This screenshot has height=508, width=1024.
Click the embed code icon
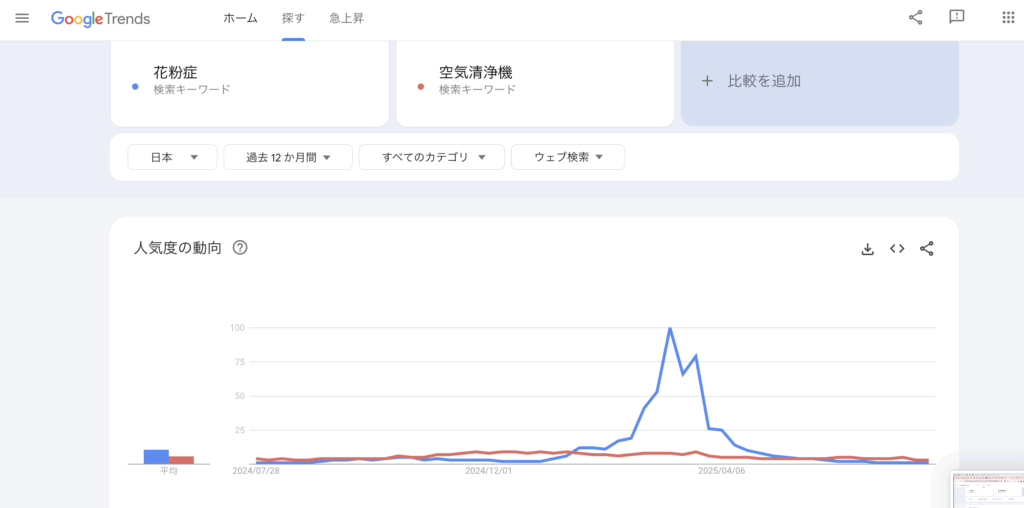(x=897, y=249)
